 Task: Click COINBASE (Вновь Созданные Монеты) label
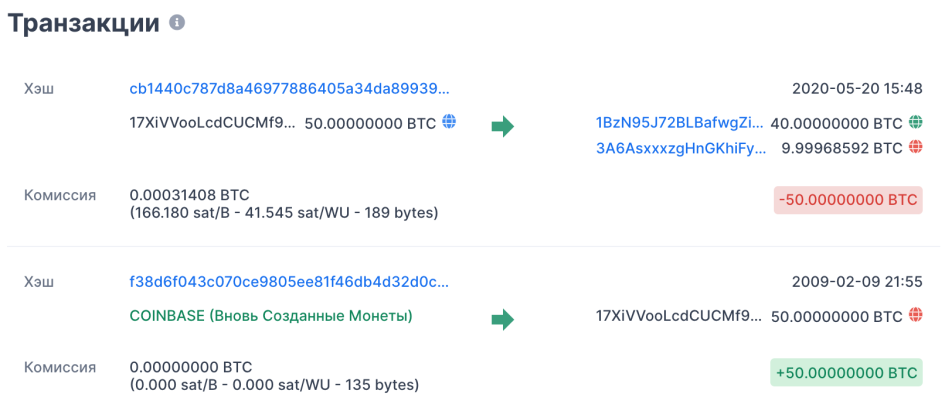tap(271, 316)
